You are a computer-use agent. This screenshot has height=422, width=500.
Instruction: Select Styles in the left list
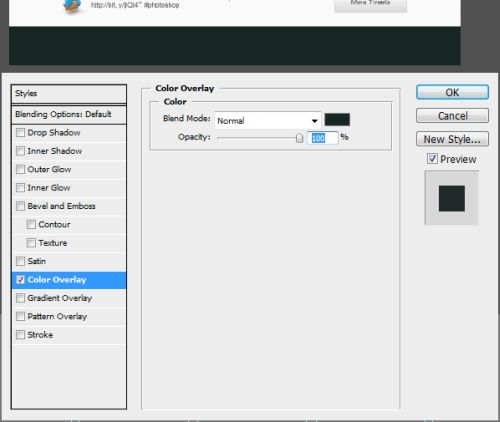(69, 94)
